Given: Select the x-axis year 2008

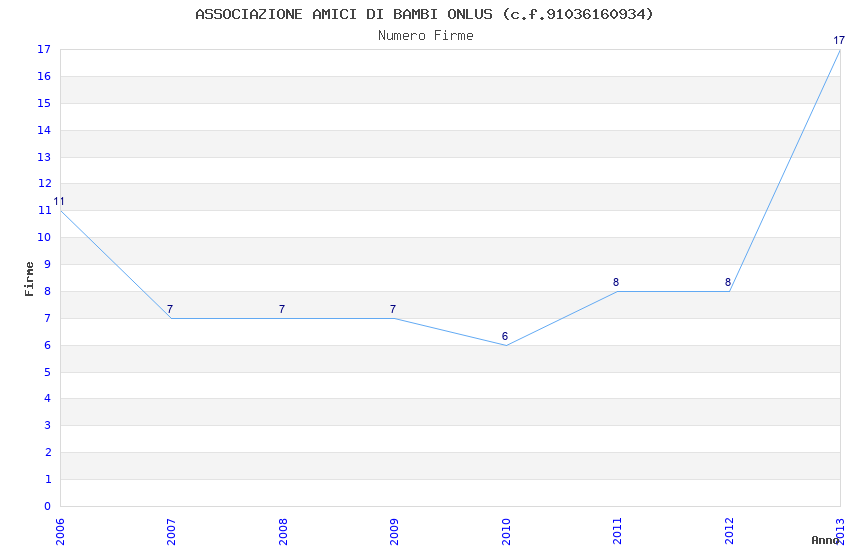Looking at the screenshot, I should click(x=283, y=531).
